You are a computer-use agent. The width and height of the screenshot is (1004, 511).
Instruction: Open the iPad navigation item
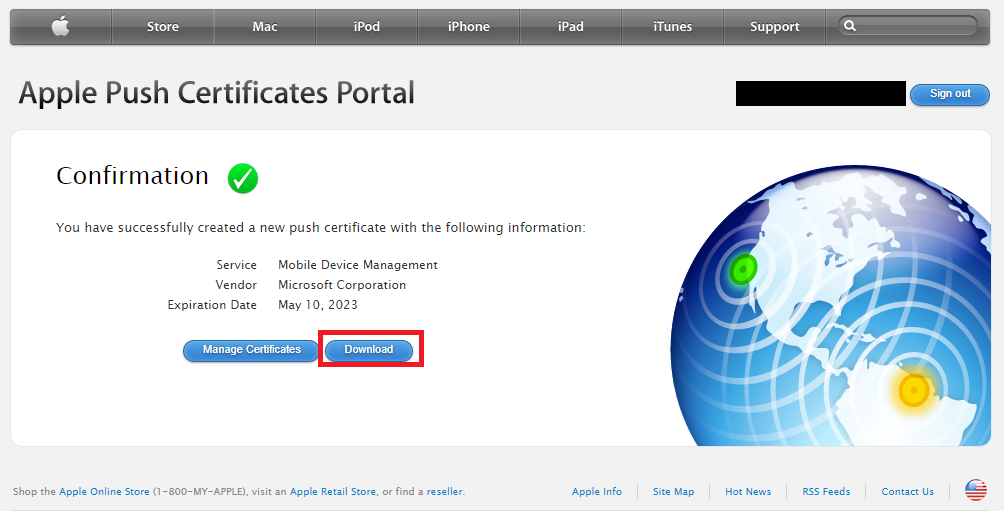tap(571, 27)
